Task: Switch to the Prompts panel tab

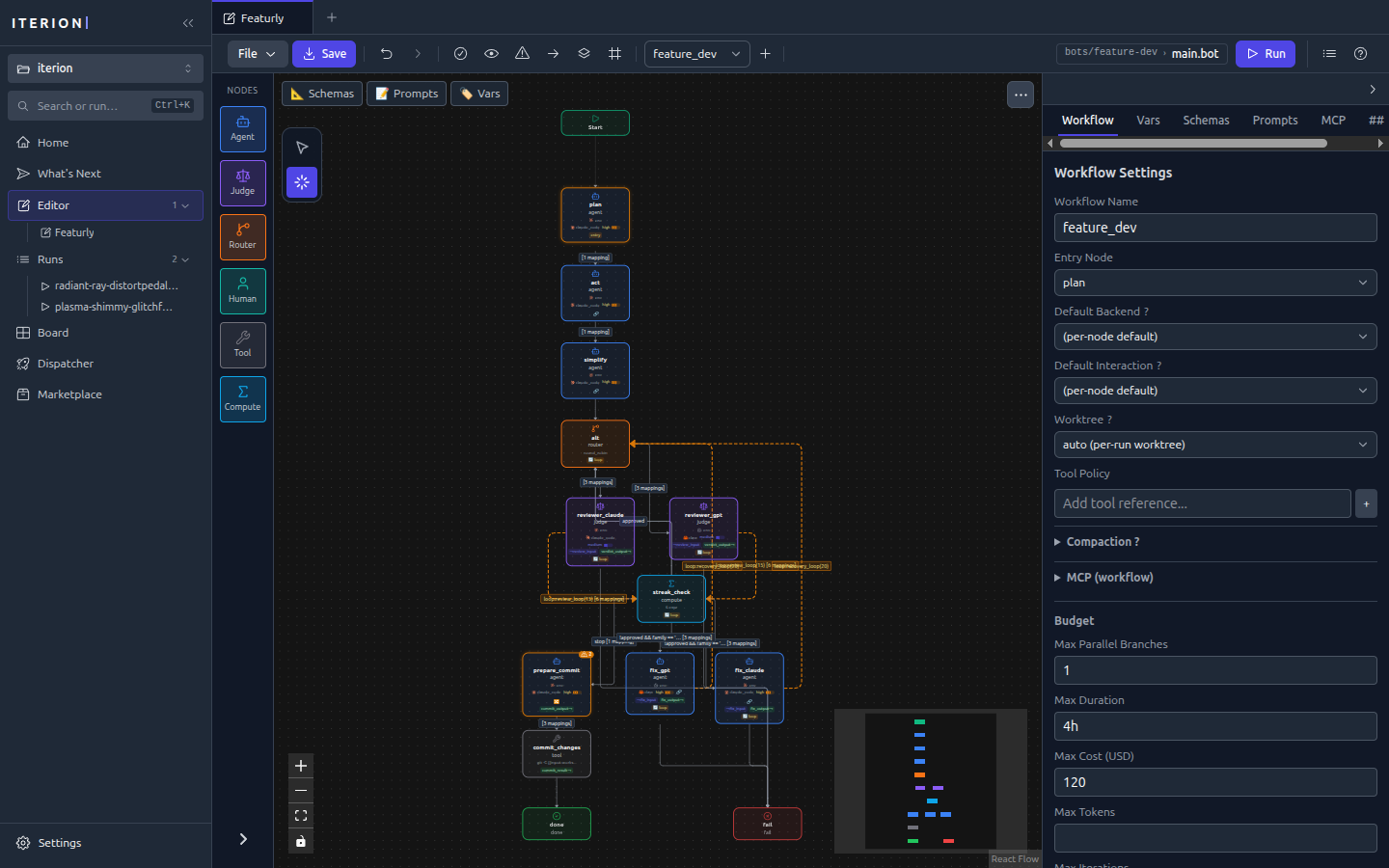Action: click(x=1275, y=121)
